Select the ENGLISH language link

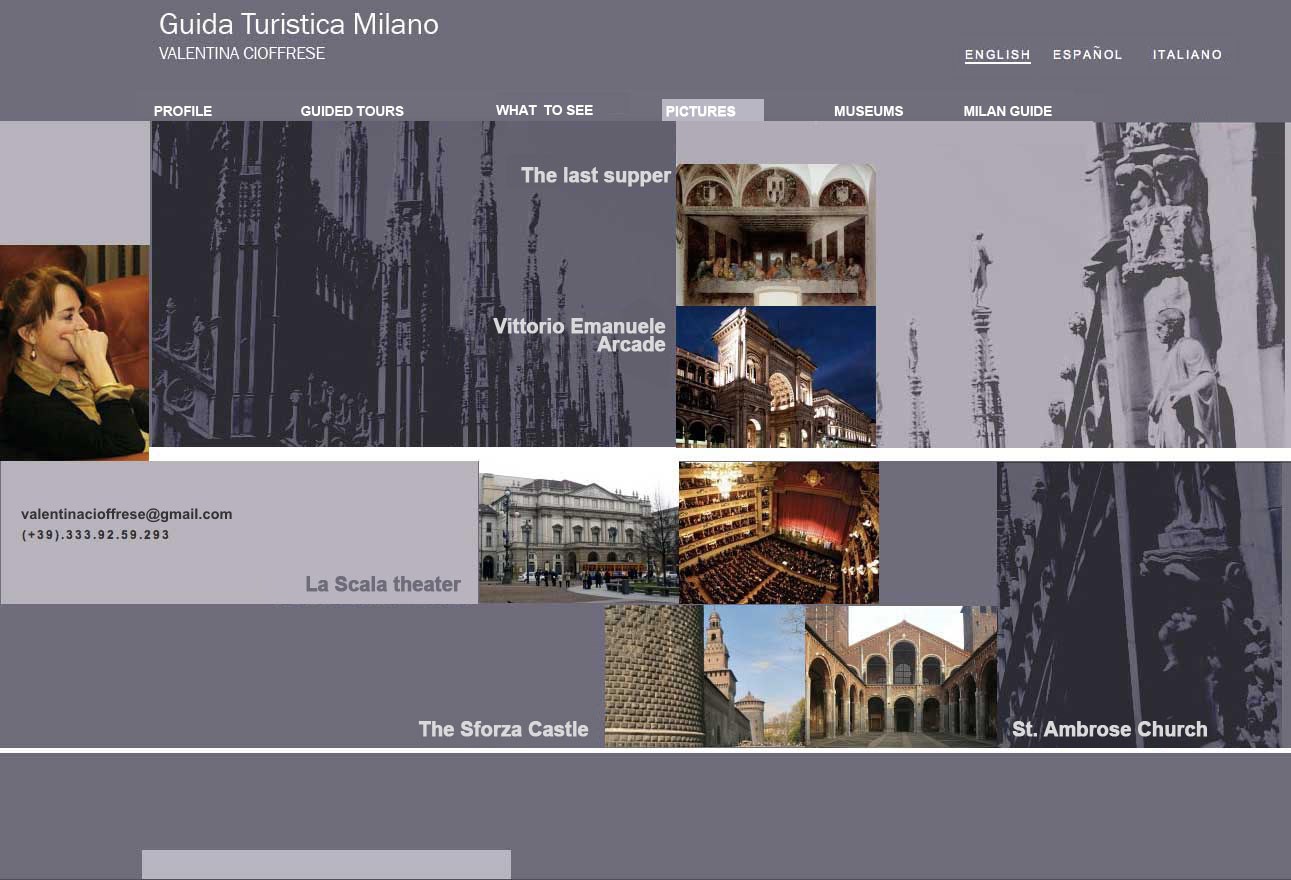997,55
